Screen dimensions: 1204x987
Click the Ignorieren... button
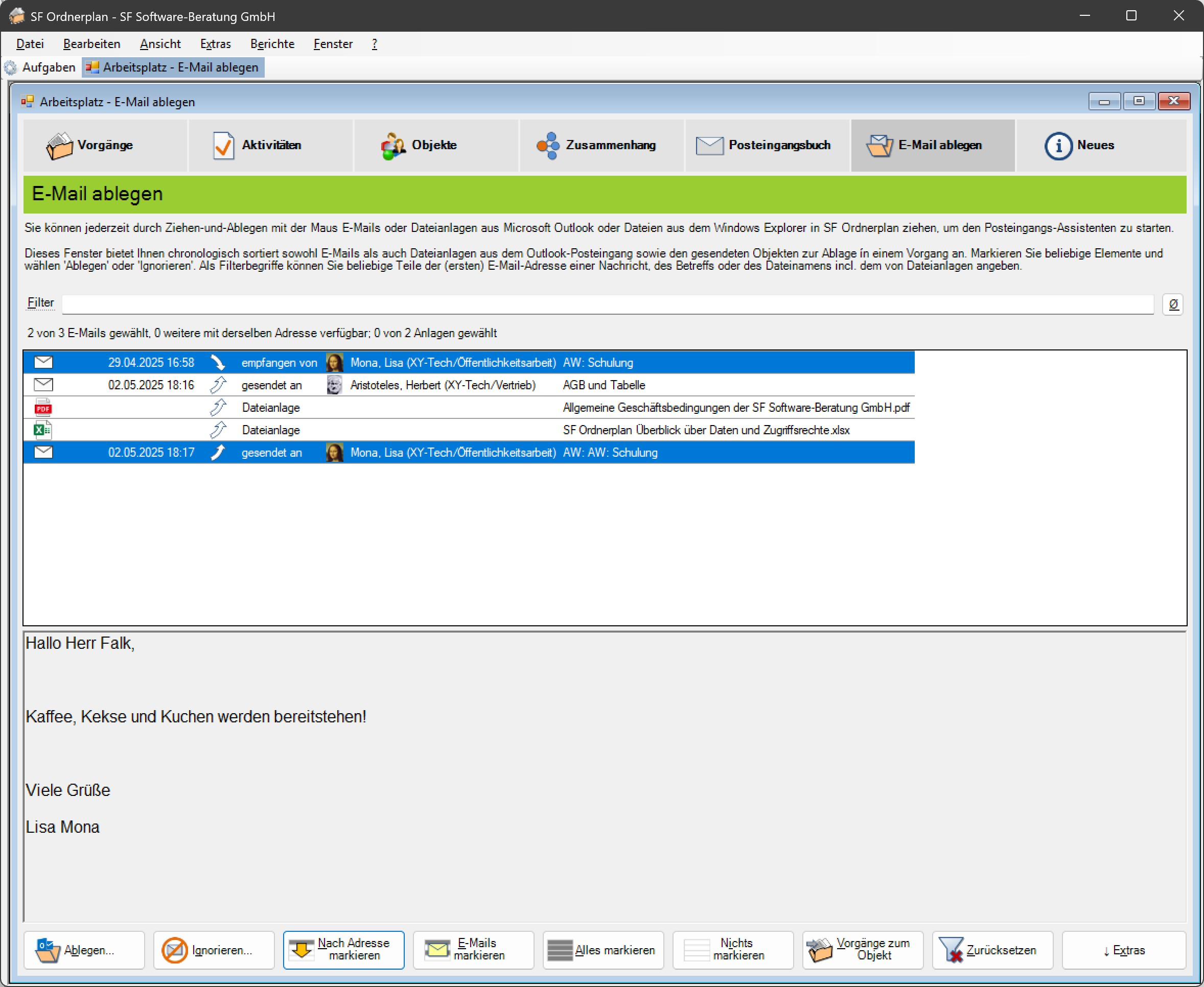coord(214,950)
